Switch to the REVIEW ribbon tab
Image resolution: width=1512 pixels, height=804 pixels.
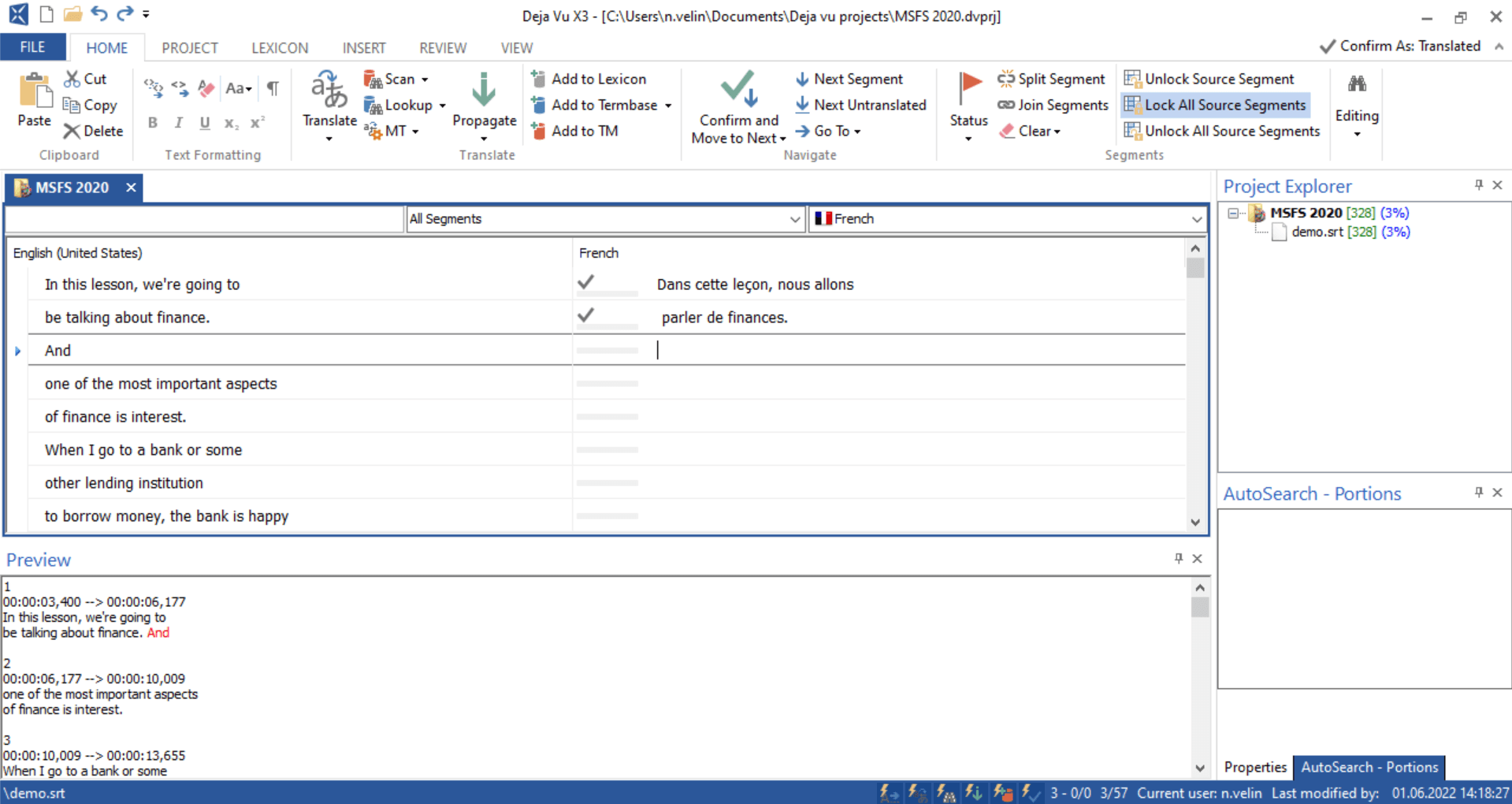click(x=443, y=48)
